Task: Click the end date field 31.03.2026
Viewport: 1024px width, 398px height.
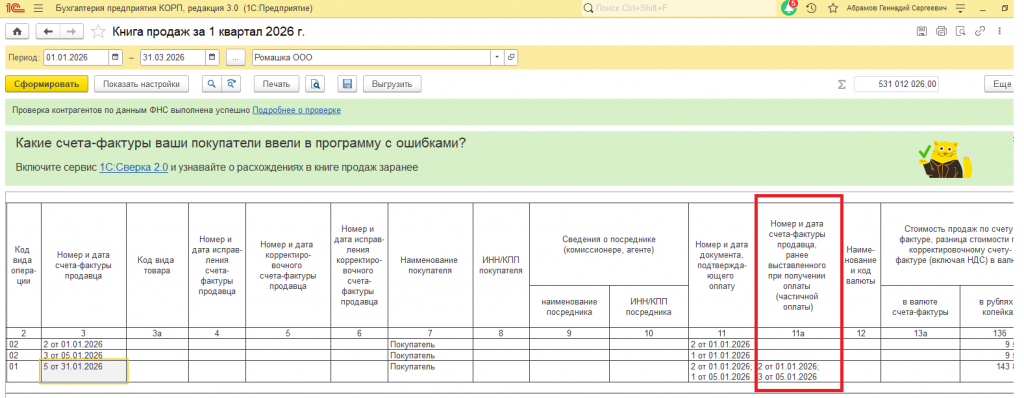Action: point(173,58)
